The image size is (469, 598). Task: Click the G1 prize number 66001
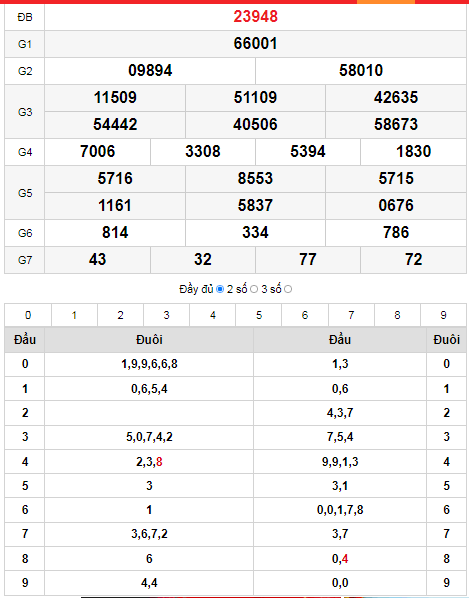click(255, 43)
